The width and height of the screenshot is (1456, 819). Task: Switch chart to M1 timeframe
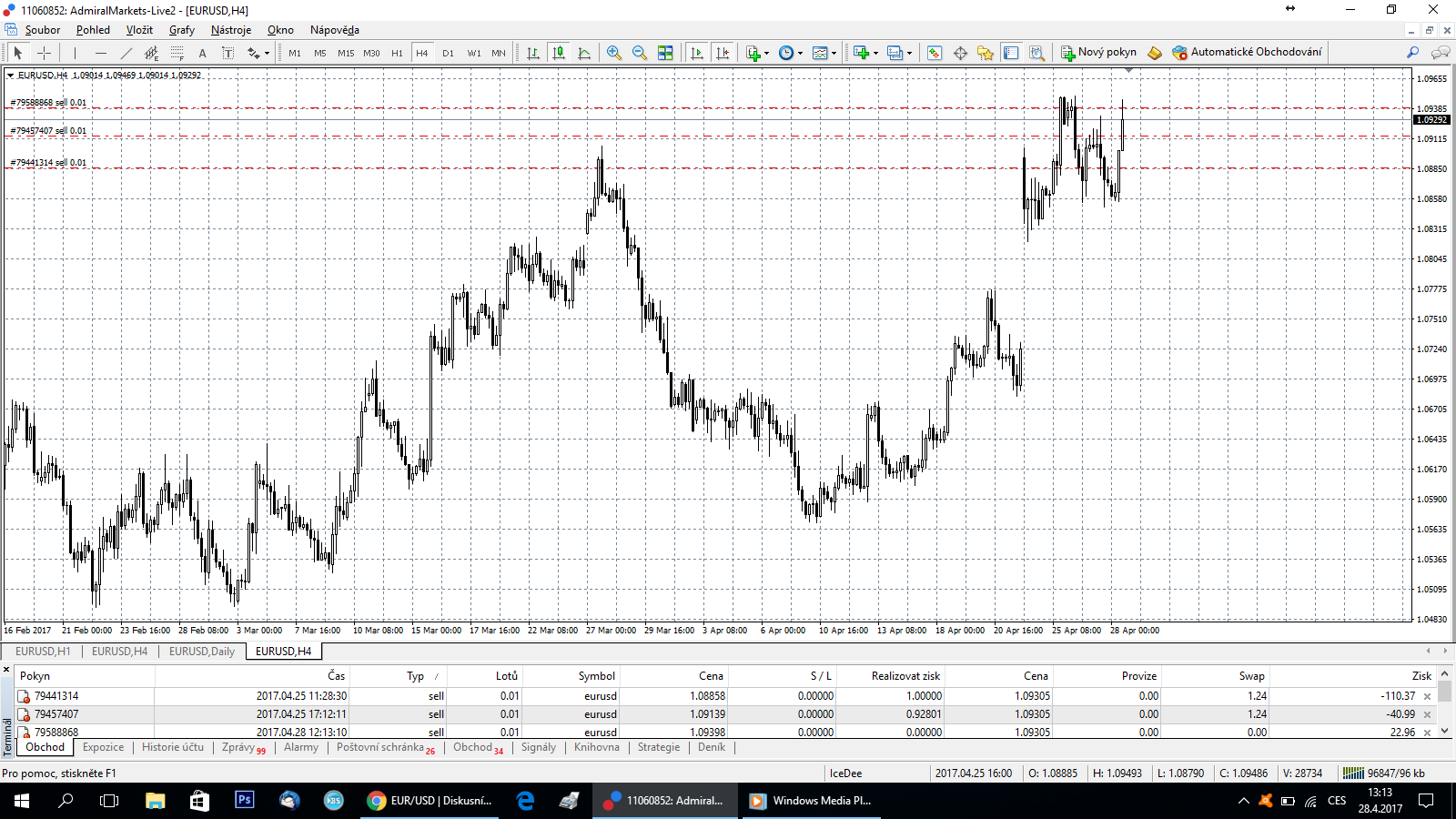pos(295,53)
